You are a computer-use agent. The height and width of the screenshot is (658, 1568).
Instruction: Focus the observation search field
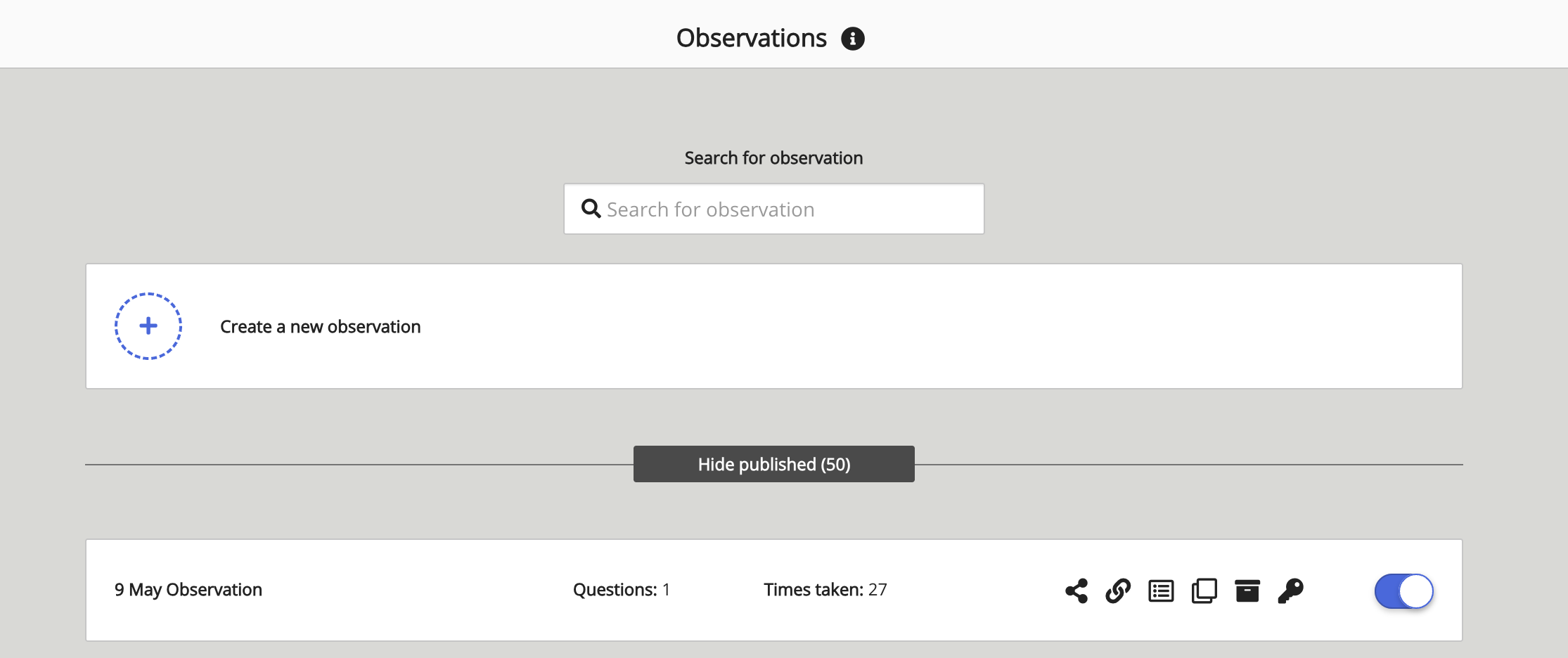[773, 208]
